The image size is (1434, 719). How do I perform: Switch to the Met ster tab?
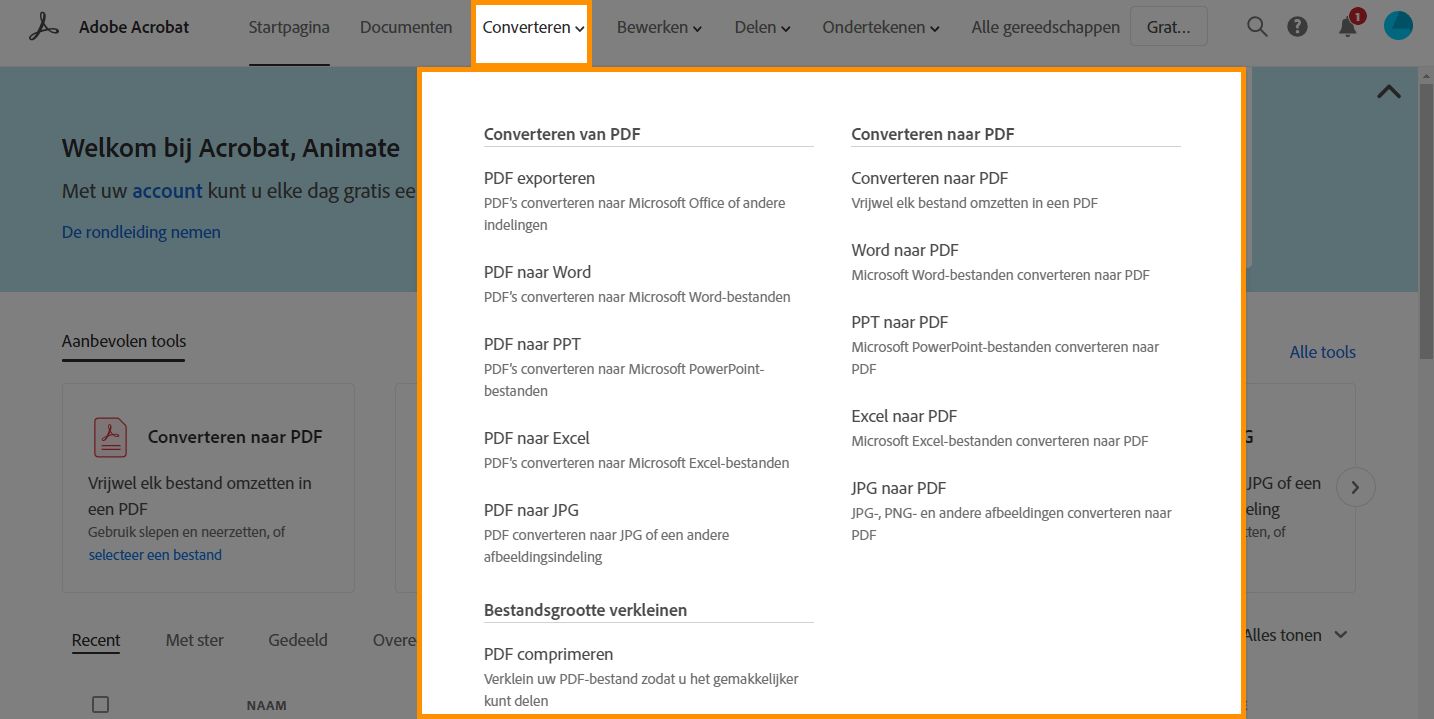(194, 640)
